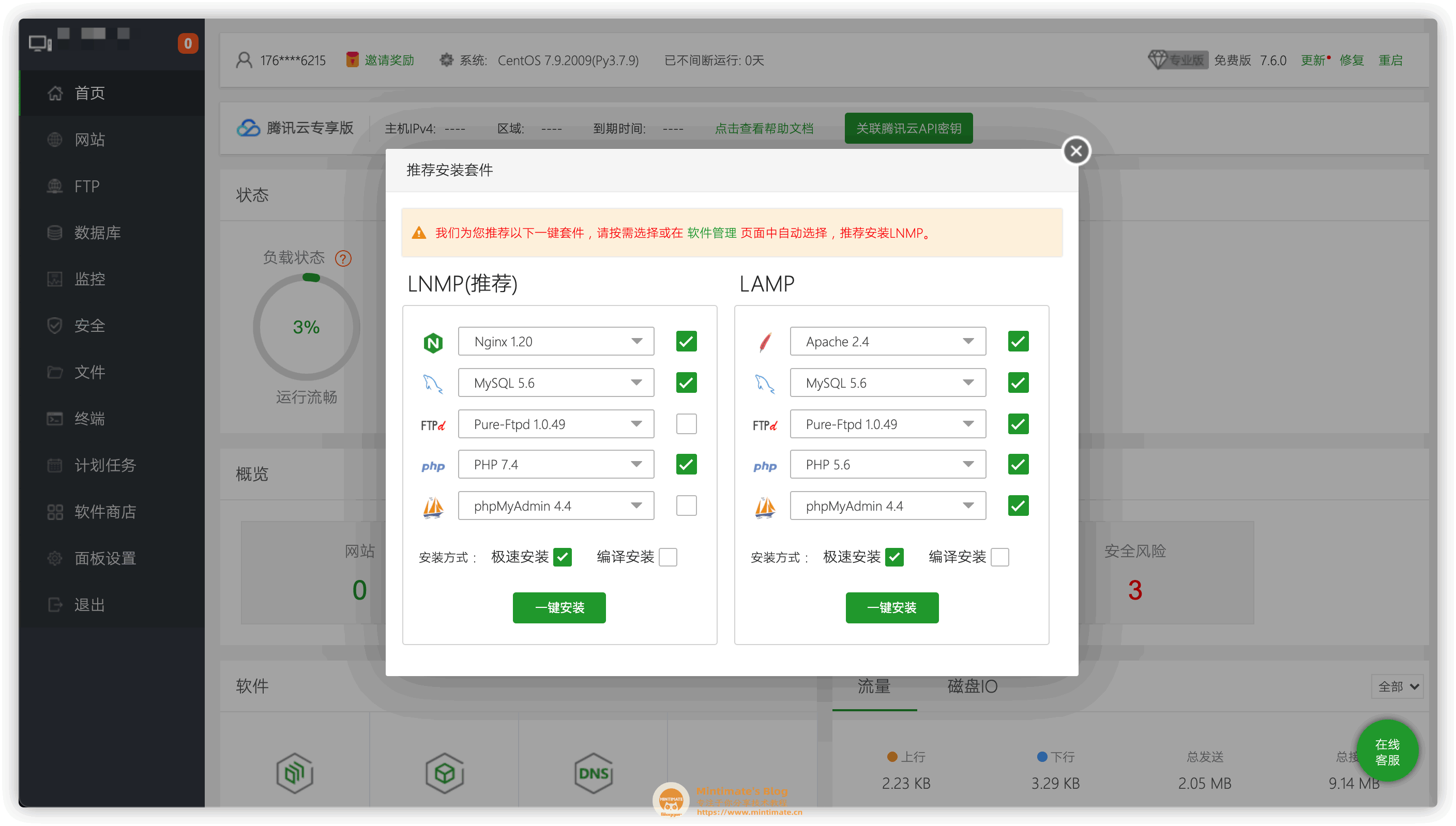Image resolution: width=1456 pixels, height=826 pixels.
Task: Open the DNS software icon
Action: click(x=593, y=773)
